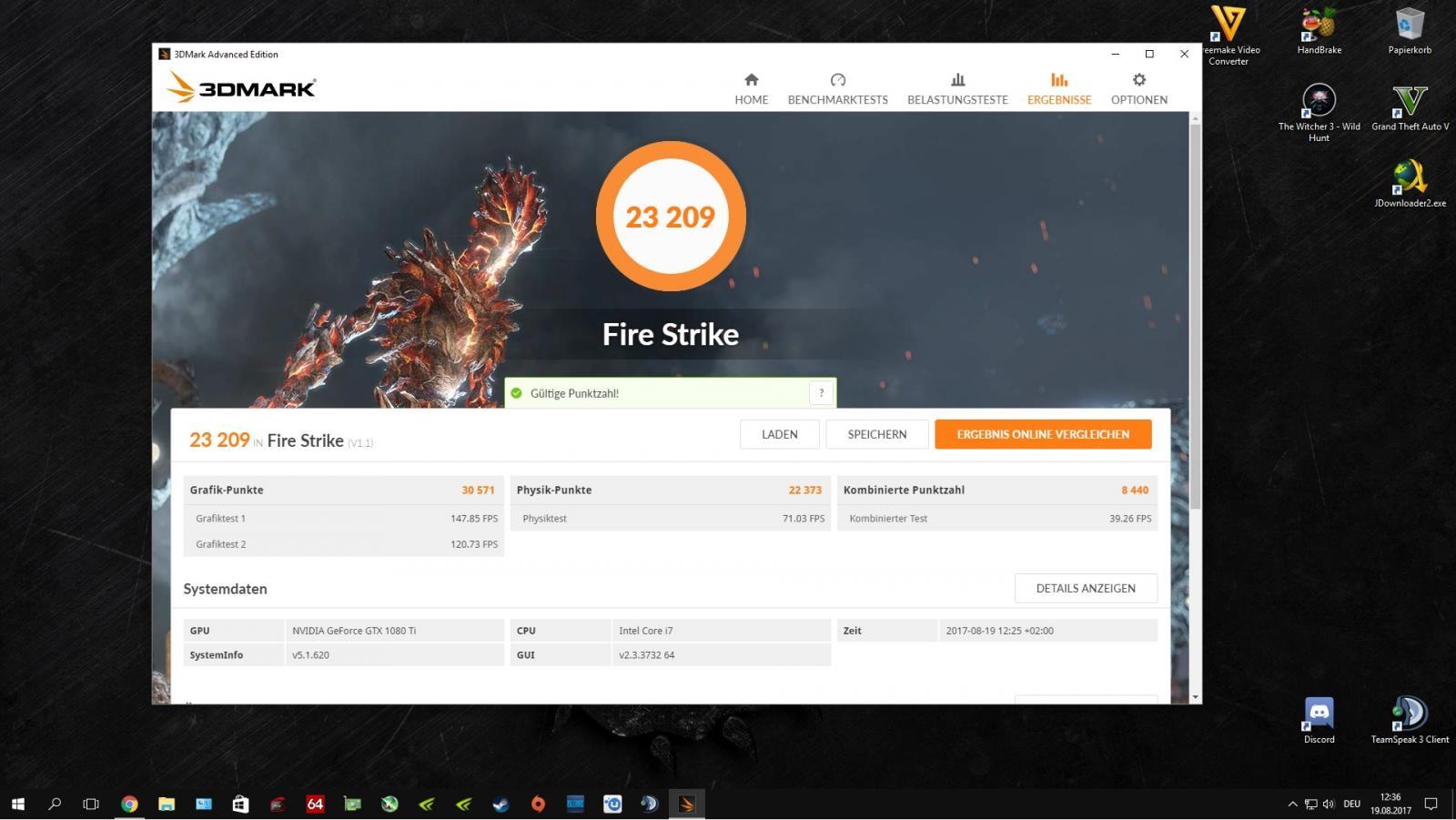Open the Action Center notifications icon

pos(1431,804)
